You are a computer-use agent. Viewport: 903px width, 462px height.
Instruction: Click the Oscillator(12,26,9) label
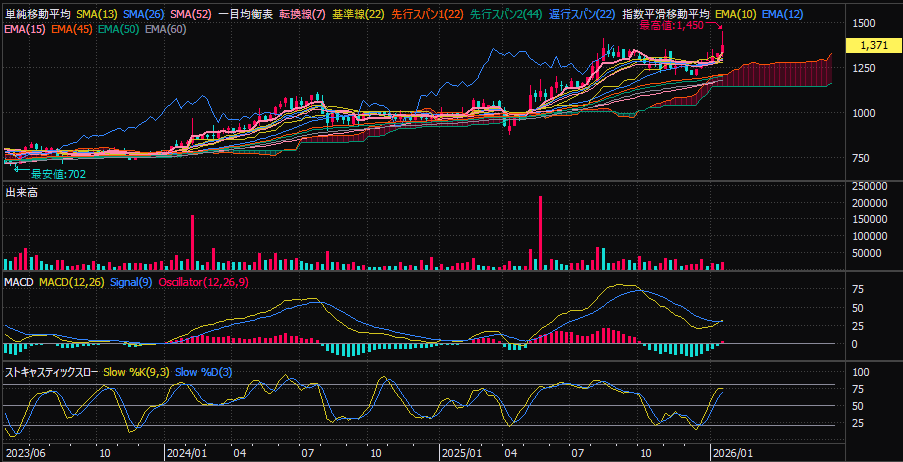click(x=203, y=283)
